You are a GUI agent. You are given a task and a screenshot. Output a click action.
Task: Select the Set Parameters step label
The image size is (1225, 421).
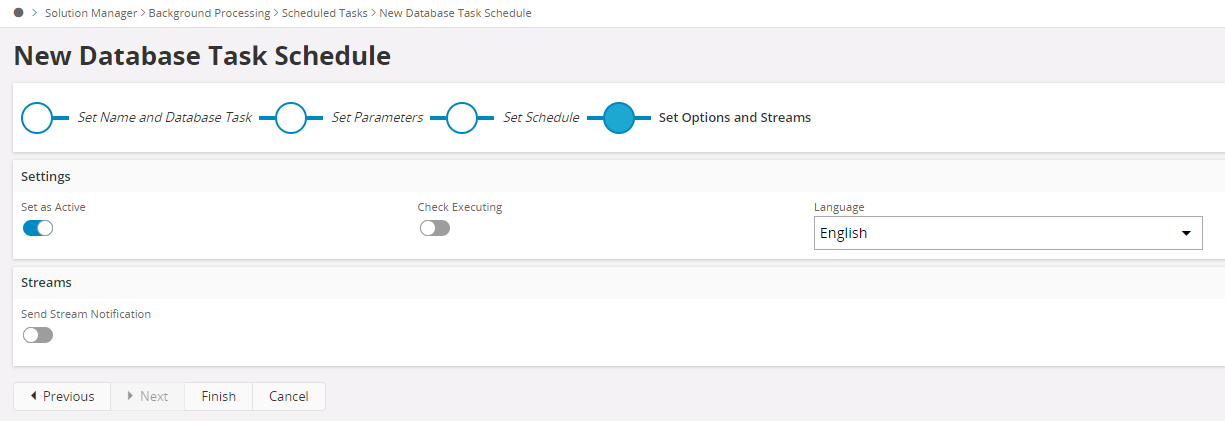(x=377, y=118)
